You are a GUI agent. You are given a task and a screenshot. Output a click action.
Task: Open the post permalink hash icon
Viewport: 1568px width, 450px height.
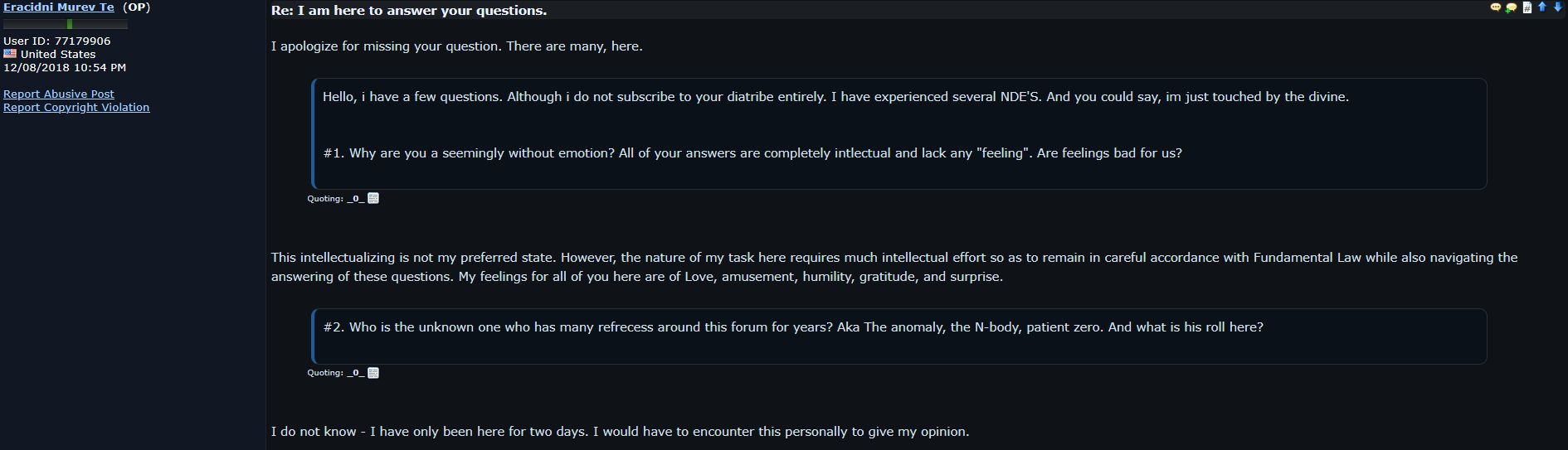coord(1527,7)
